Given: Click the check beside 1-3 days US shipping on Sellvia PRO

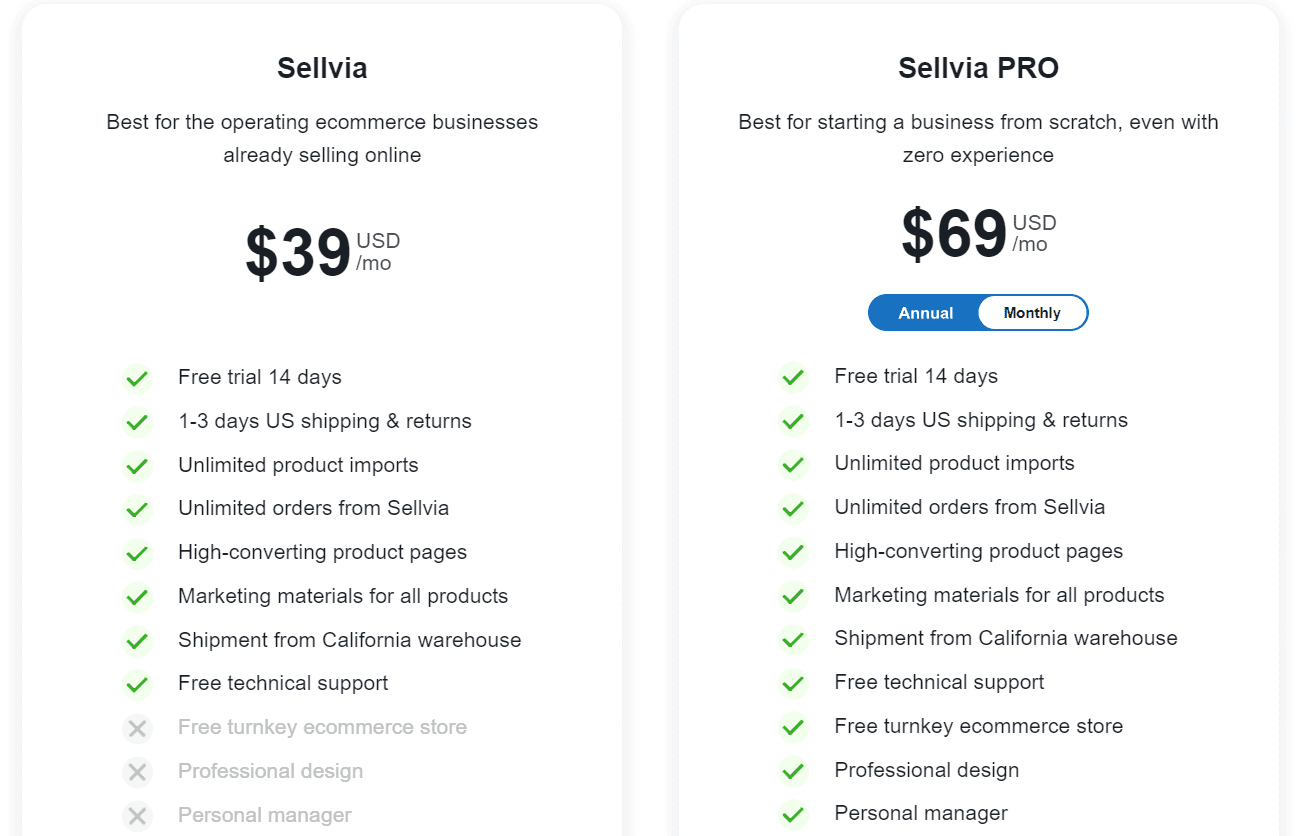Looking at the screenshot, I should coord(793,421).
